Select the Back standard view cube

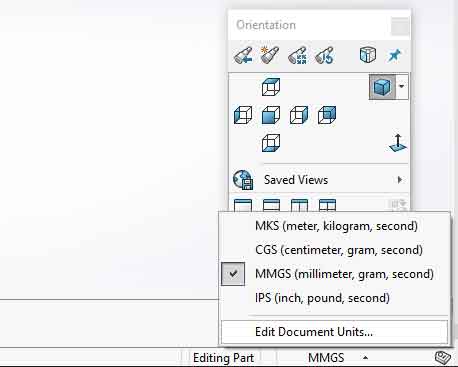tap(327, 115)
